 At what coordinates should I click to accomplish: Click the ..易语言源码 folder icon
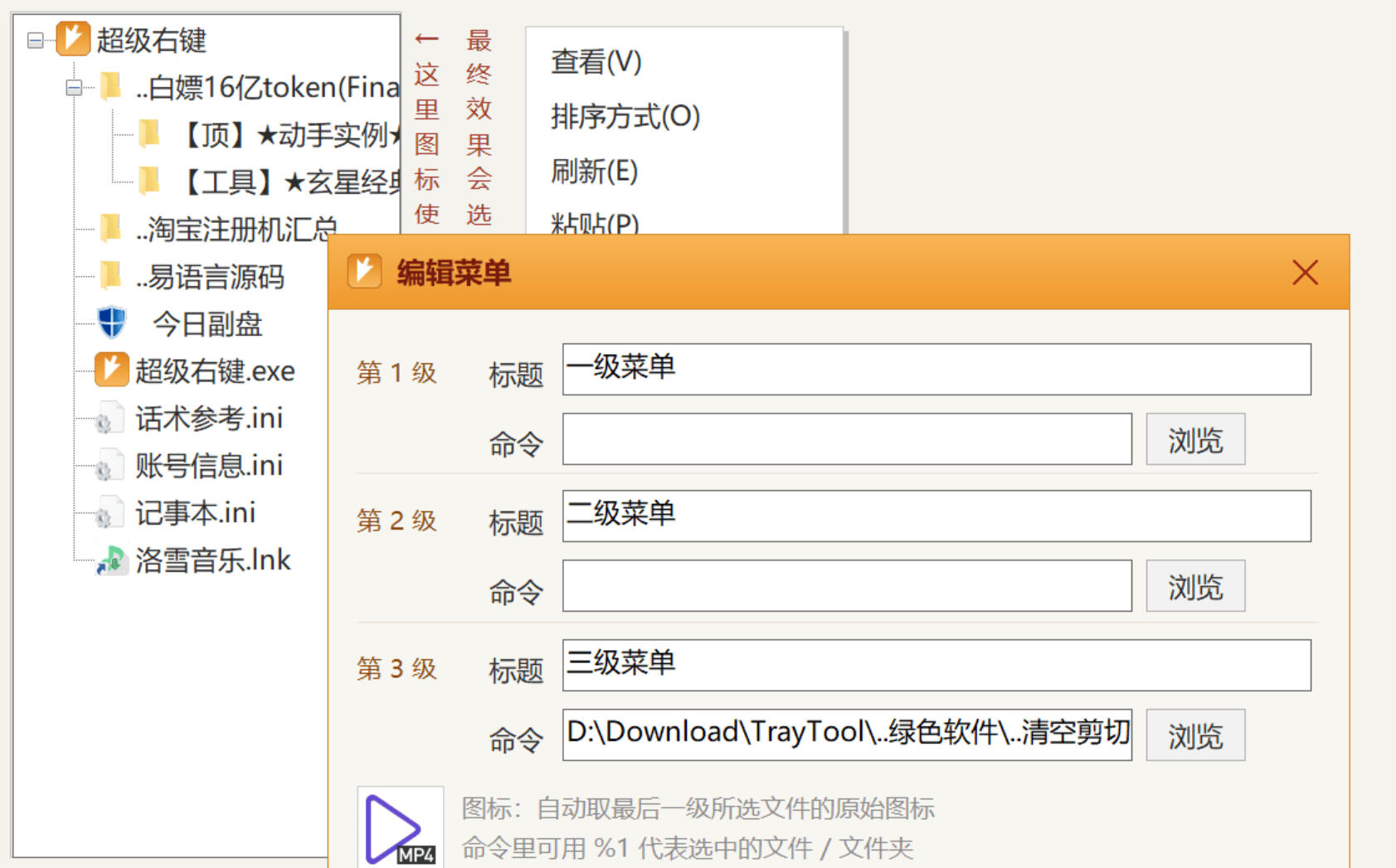pyautogui.click(x=111, y=274)
